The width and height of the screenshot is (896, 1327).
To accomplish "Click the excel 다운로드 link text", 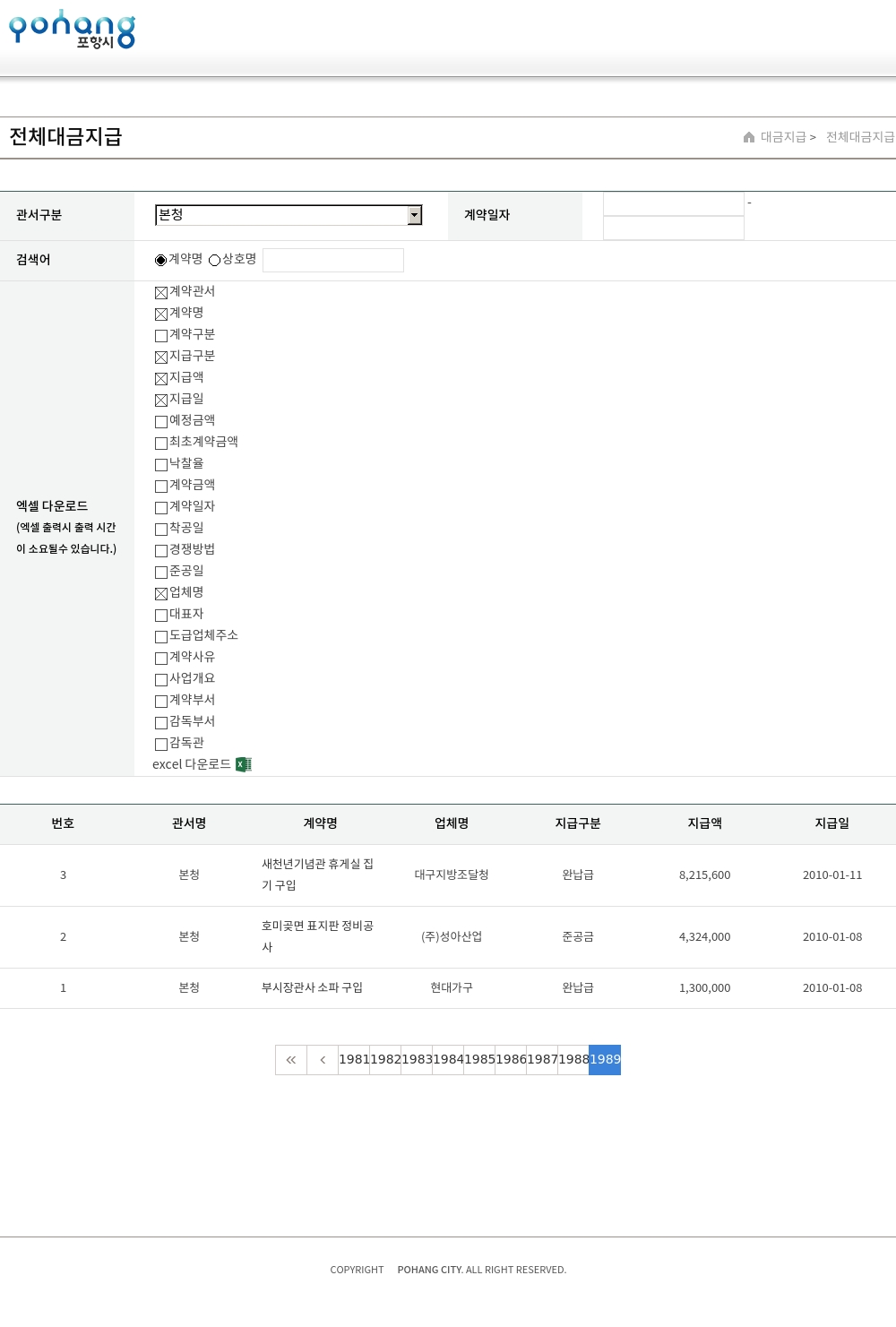I will 192,764.
